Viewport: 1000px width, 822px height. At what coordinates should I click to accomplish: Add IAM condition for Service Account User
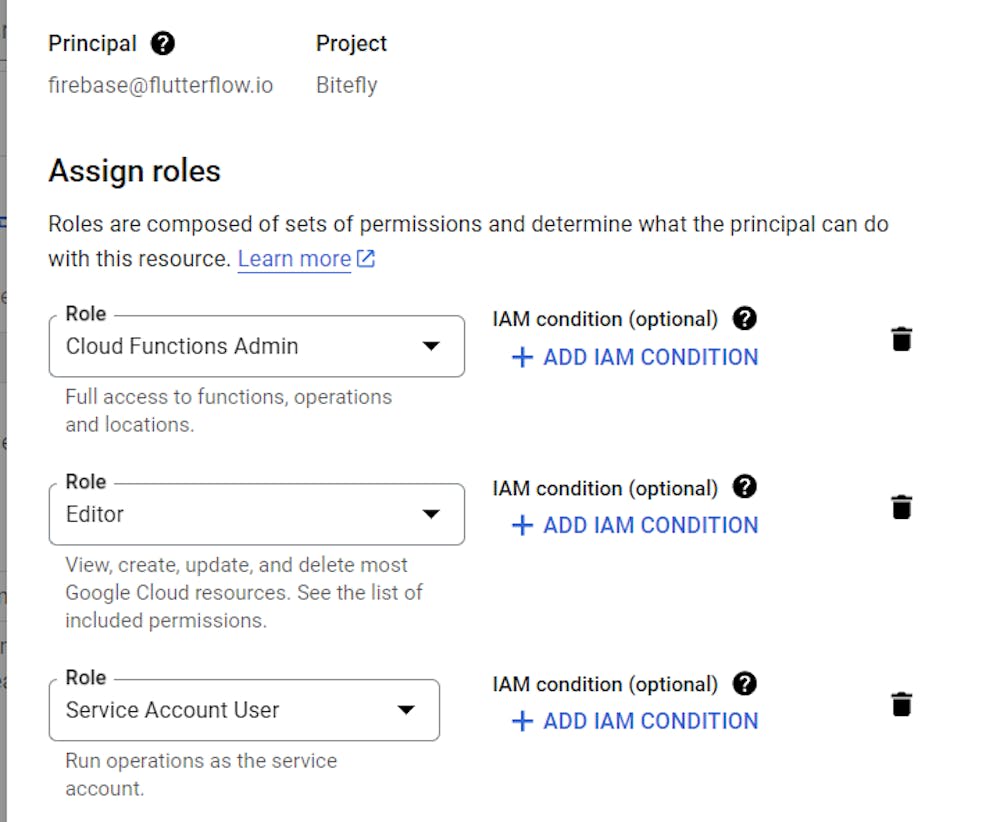[635, 721]
